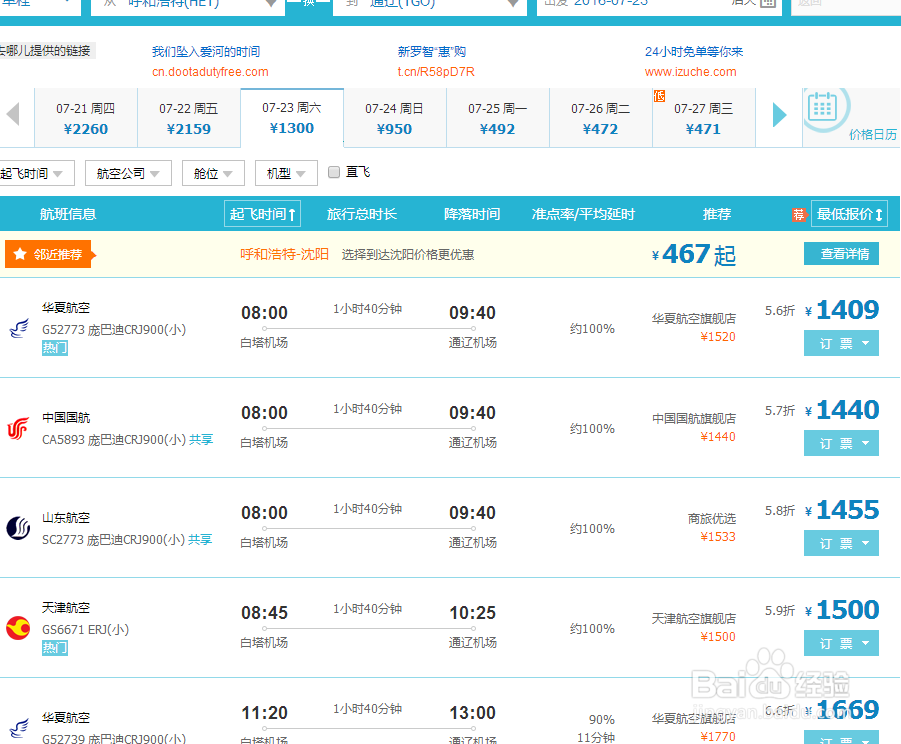Image resolution: width=901 pixels, height=744 pixels.
Task: Click the 热门 tag under GS6671
Action: [55, 647]
